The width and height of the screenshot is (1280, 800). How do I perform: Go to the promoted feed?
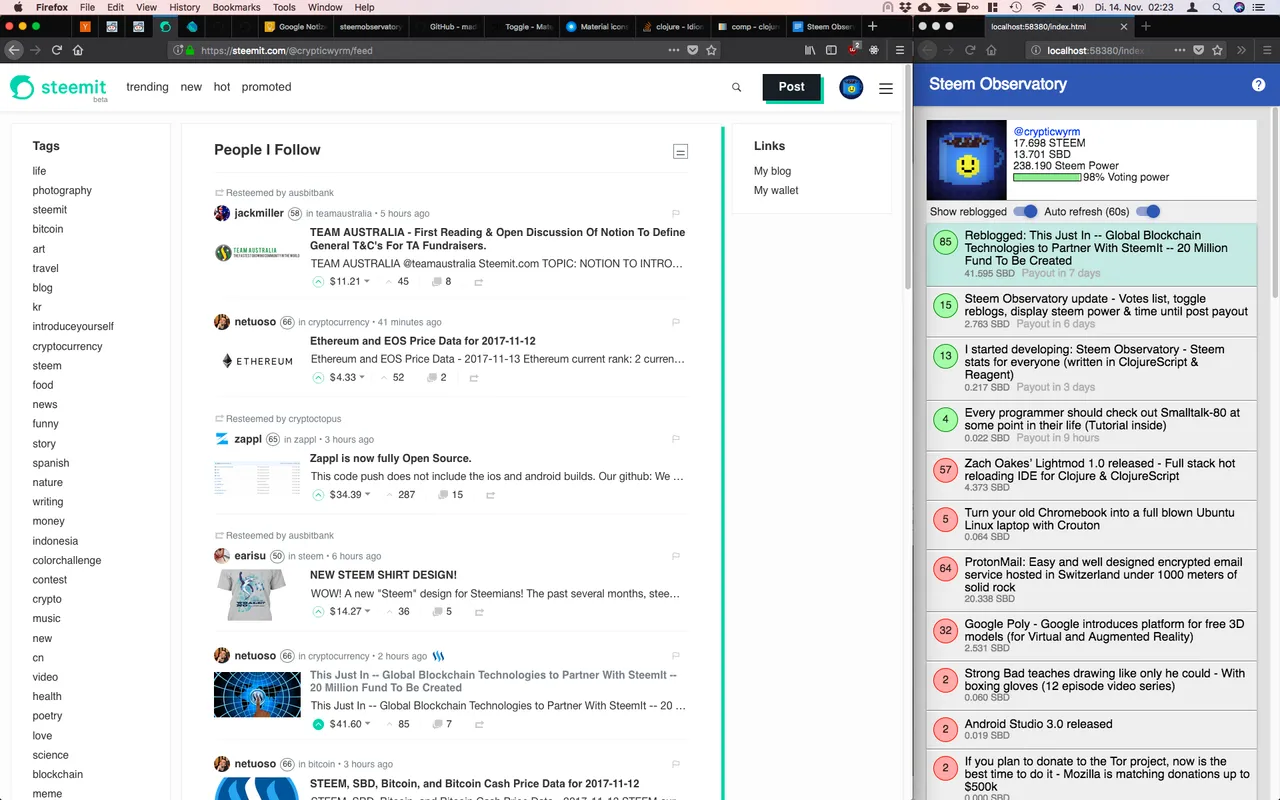[266, 87]
